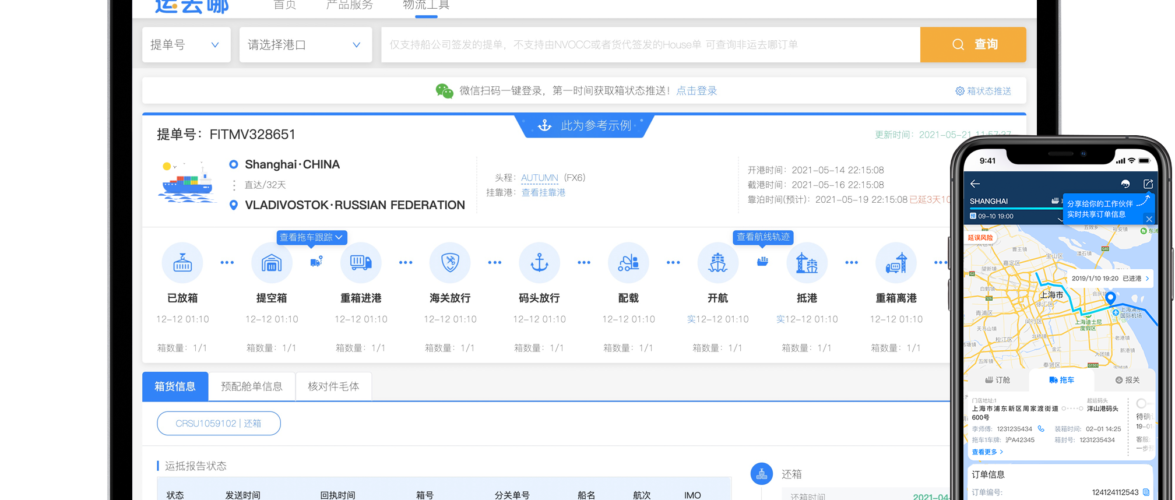Click the WeChat logo in login banner
Viewport: 1175px width, 500px height.
[x=444, y=91]
